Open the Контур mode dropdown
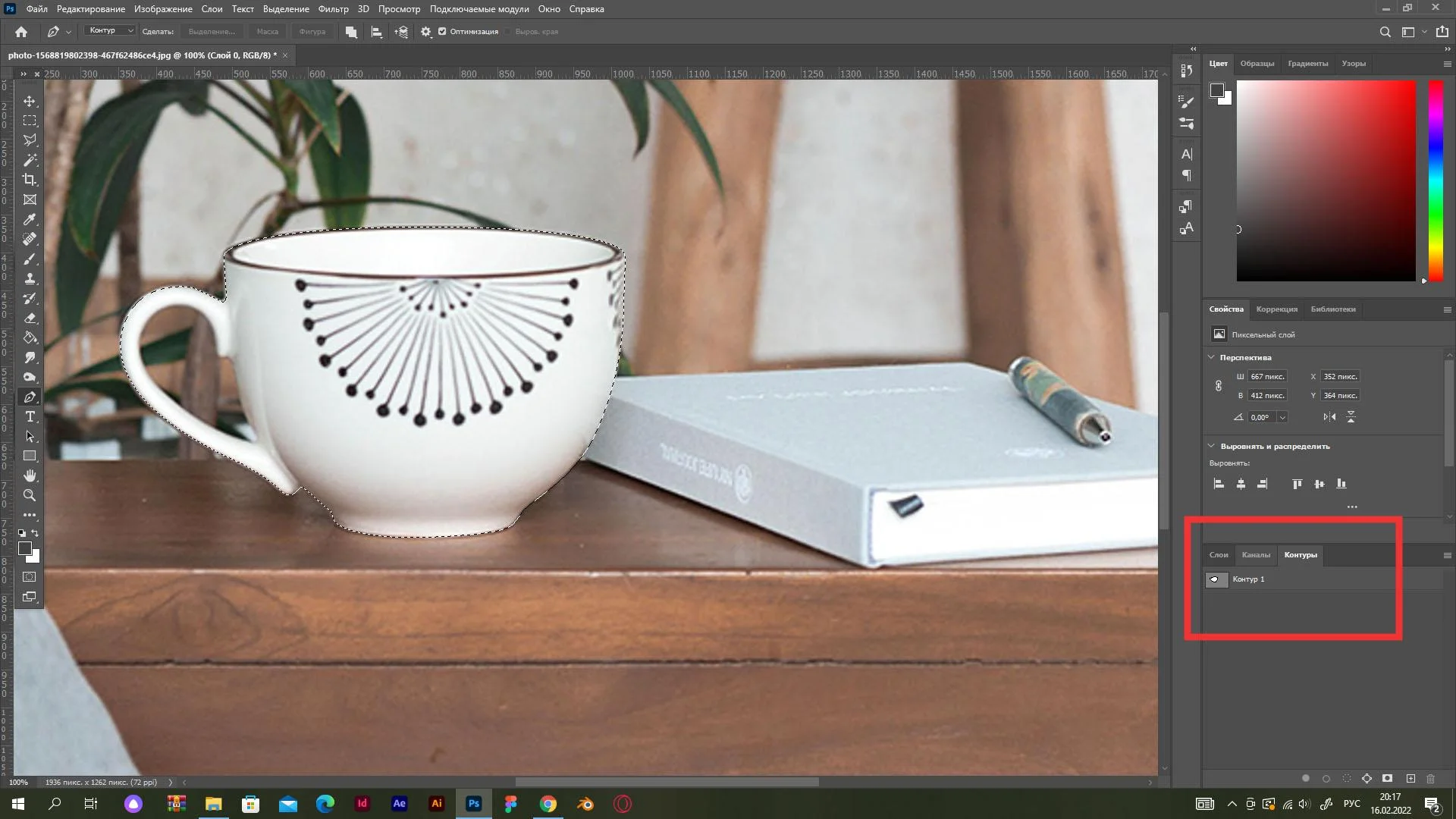This screenshot has width=1456, height=819. (110, 31)
